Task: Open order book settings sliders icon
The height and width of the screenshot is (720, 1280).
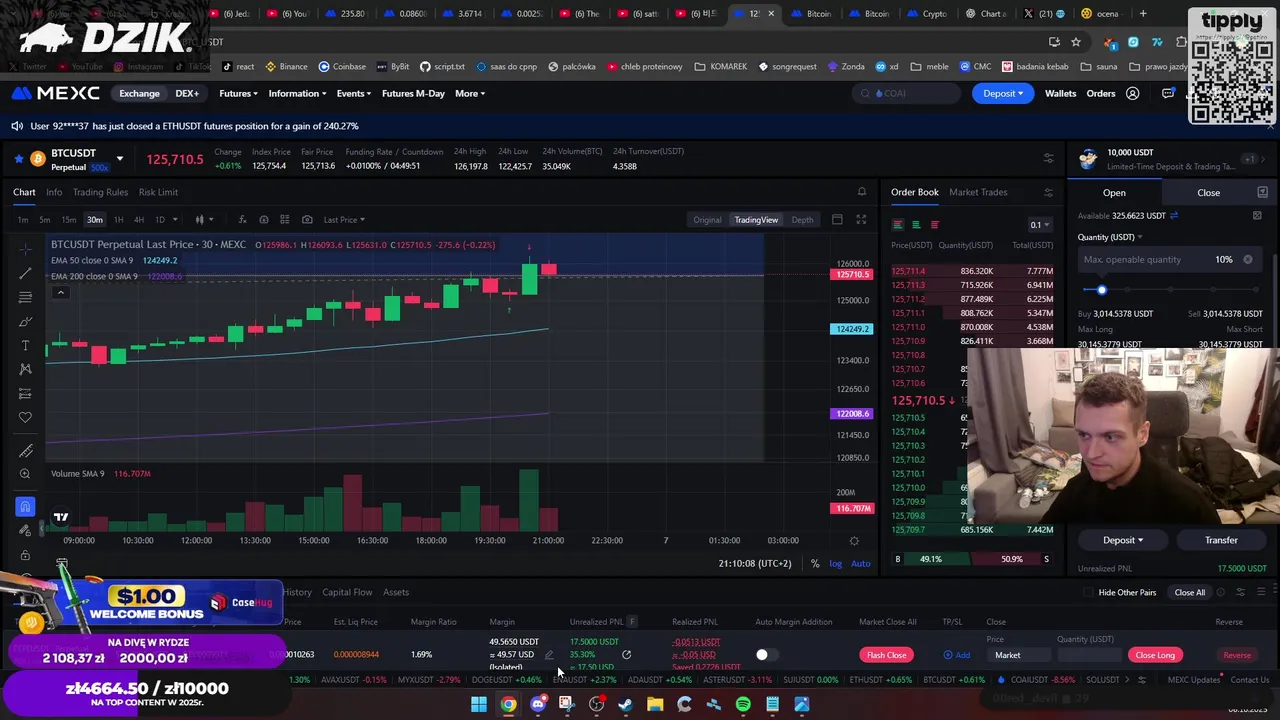Action: 1048,192
